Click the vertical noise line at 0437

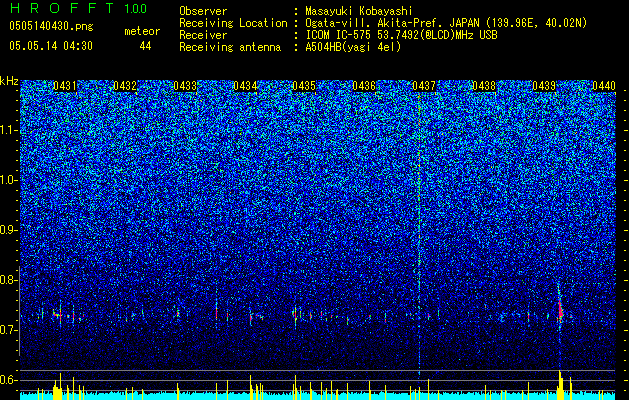tap(419, 235)
